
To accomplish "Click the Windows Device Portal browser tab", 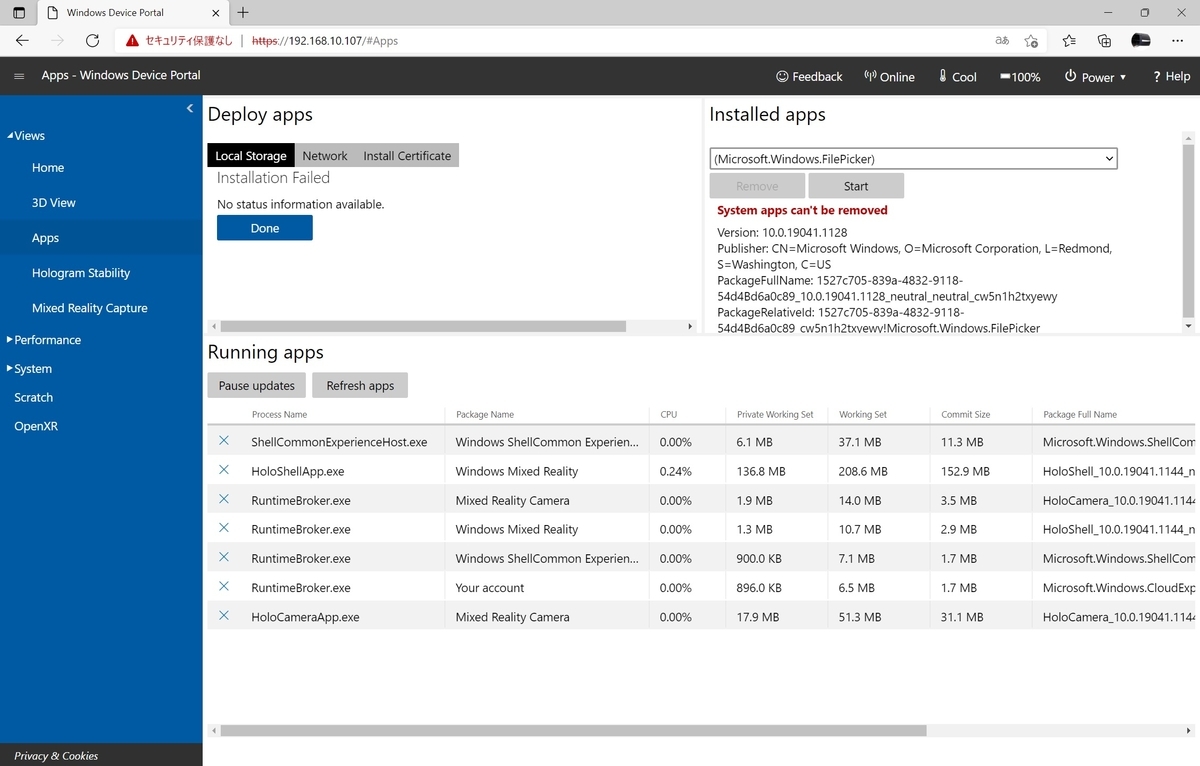I will tap(134, 13).
